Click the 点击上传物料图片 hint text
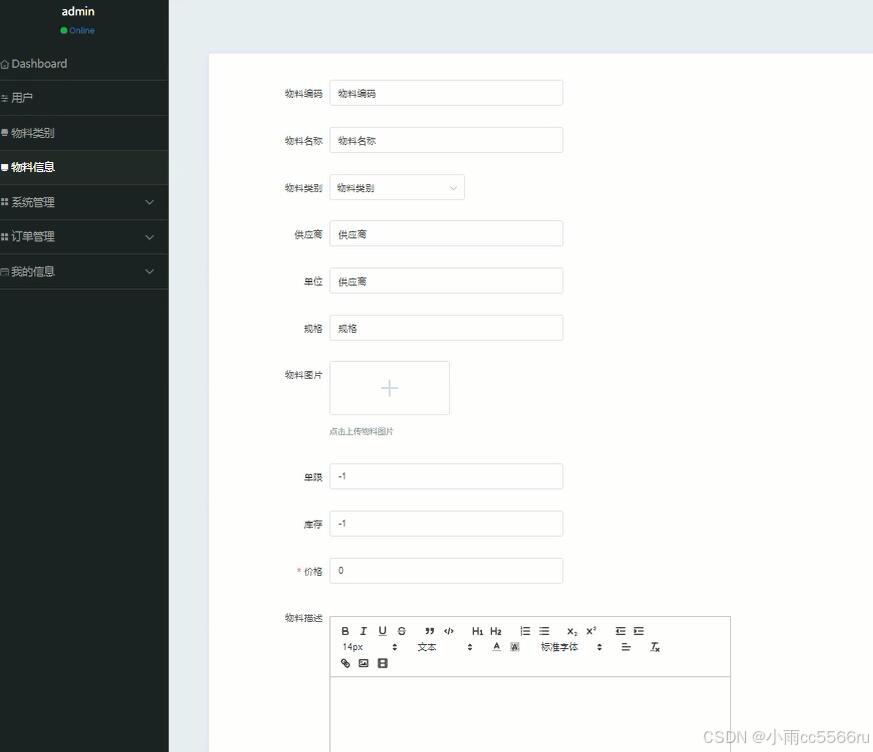Screen dimensions: 873x752 pyautogui.click(x=361, y=431)
